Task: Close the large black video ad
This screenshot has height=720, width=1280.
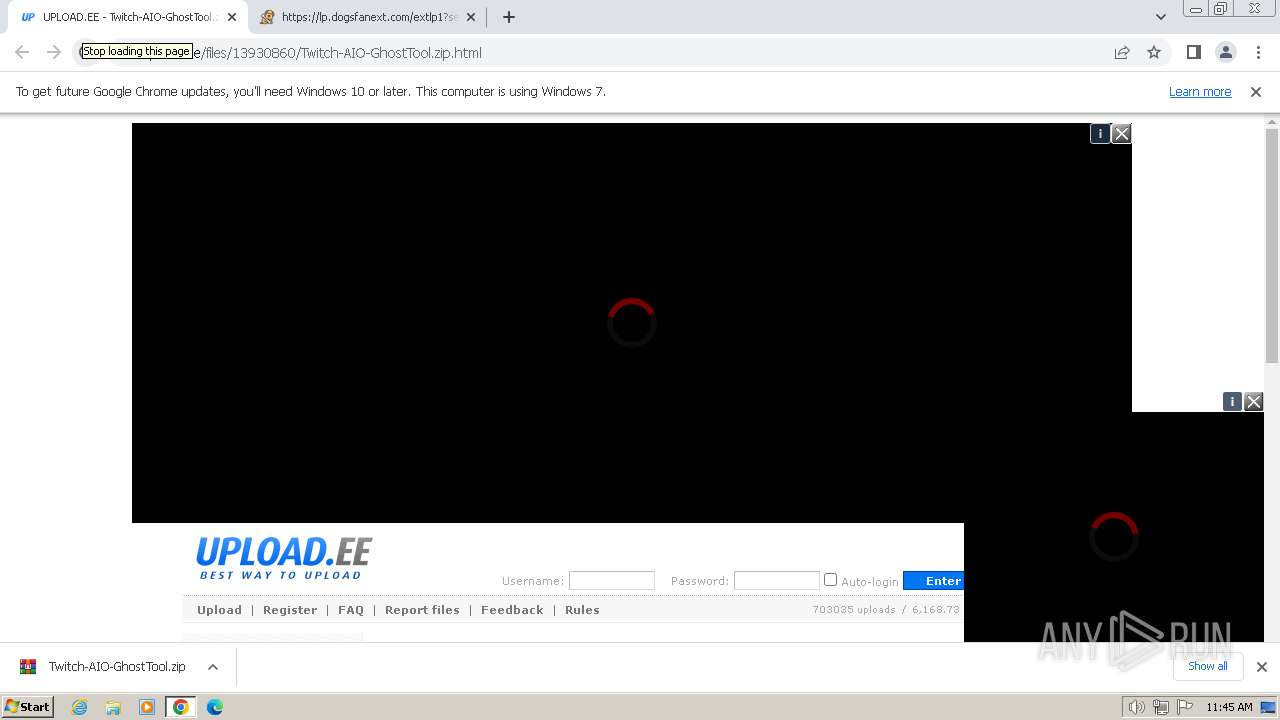Action: pyautogui.click(x=1122, y=134)
